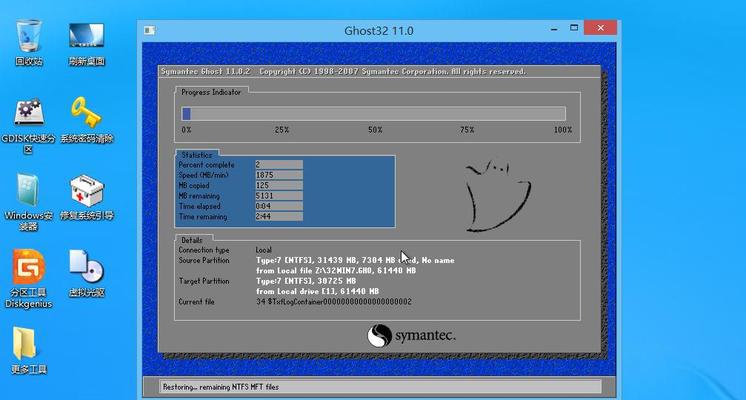Click the ghost mascot drawing
The image size is (746, 400).
pyautogui.click(x=498, y=196)
